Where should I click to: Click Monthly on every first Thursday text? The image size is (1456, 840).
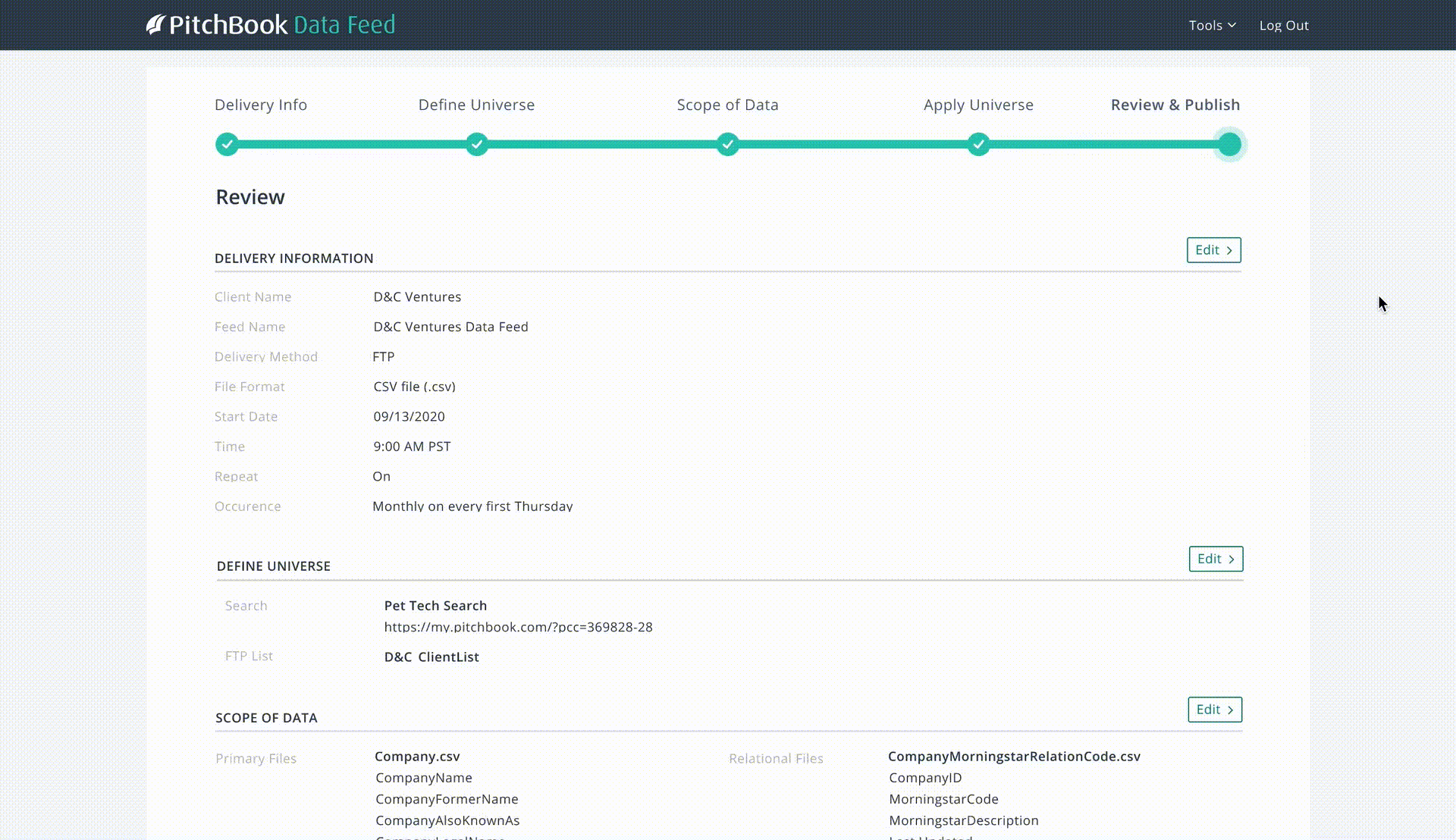tap(472, 506)
